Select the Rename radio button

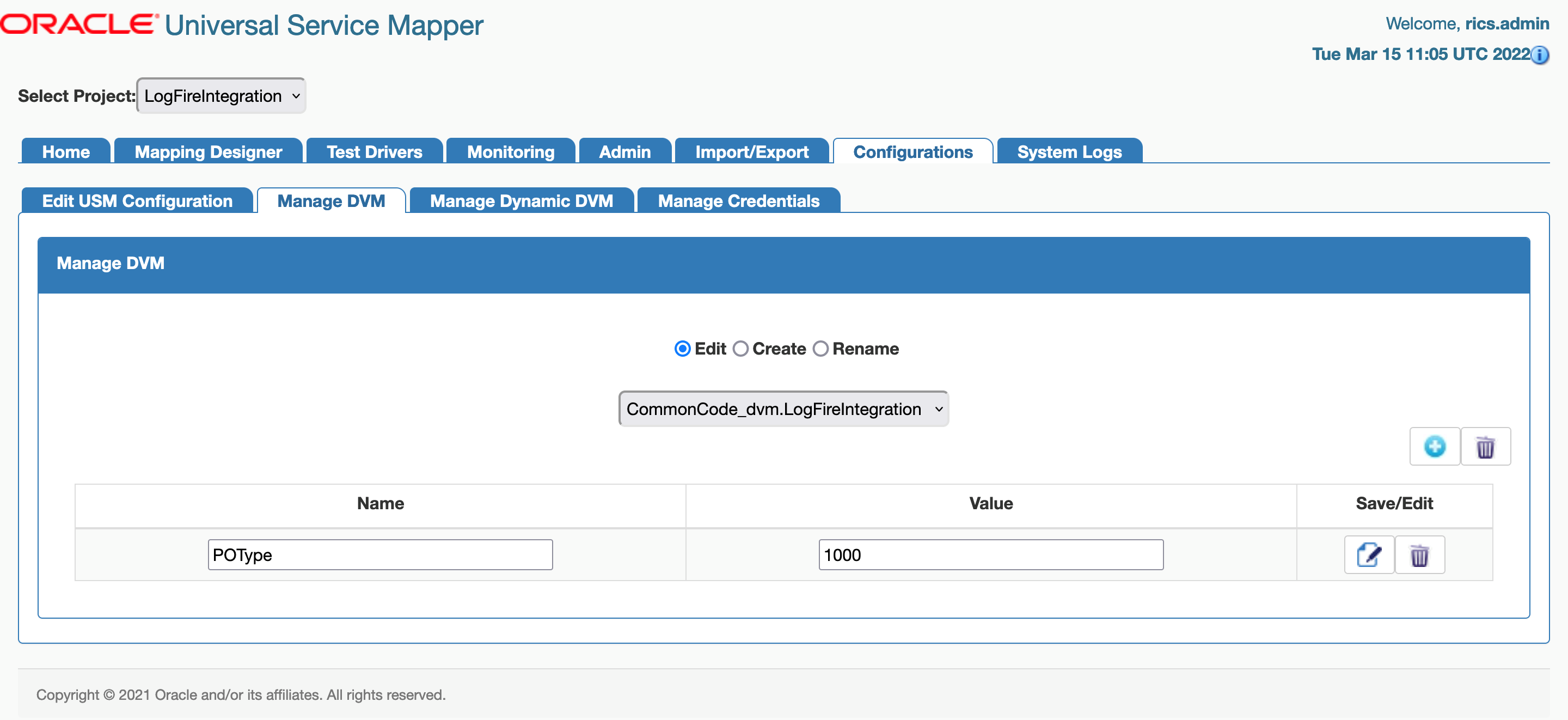820,349
